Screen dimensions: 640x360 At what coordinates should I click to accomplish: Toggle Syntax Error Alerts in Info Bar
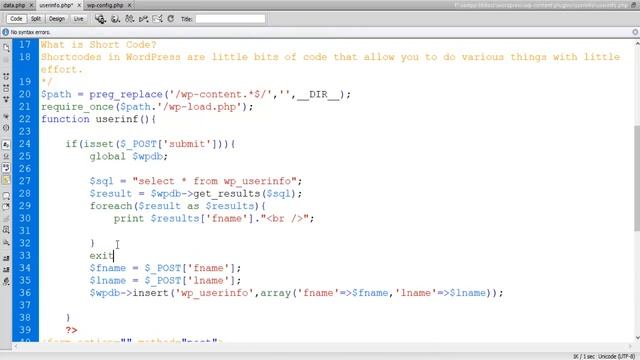(6, 179)
